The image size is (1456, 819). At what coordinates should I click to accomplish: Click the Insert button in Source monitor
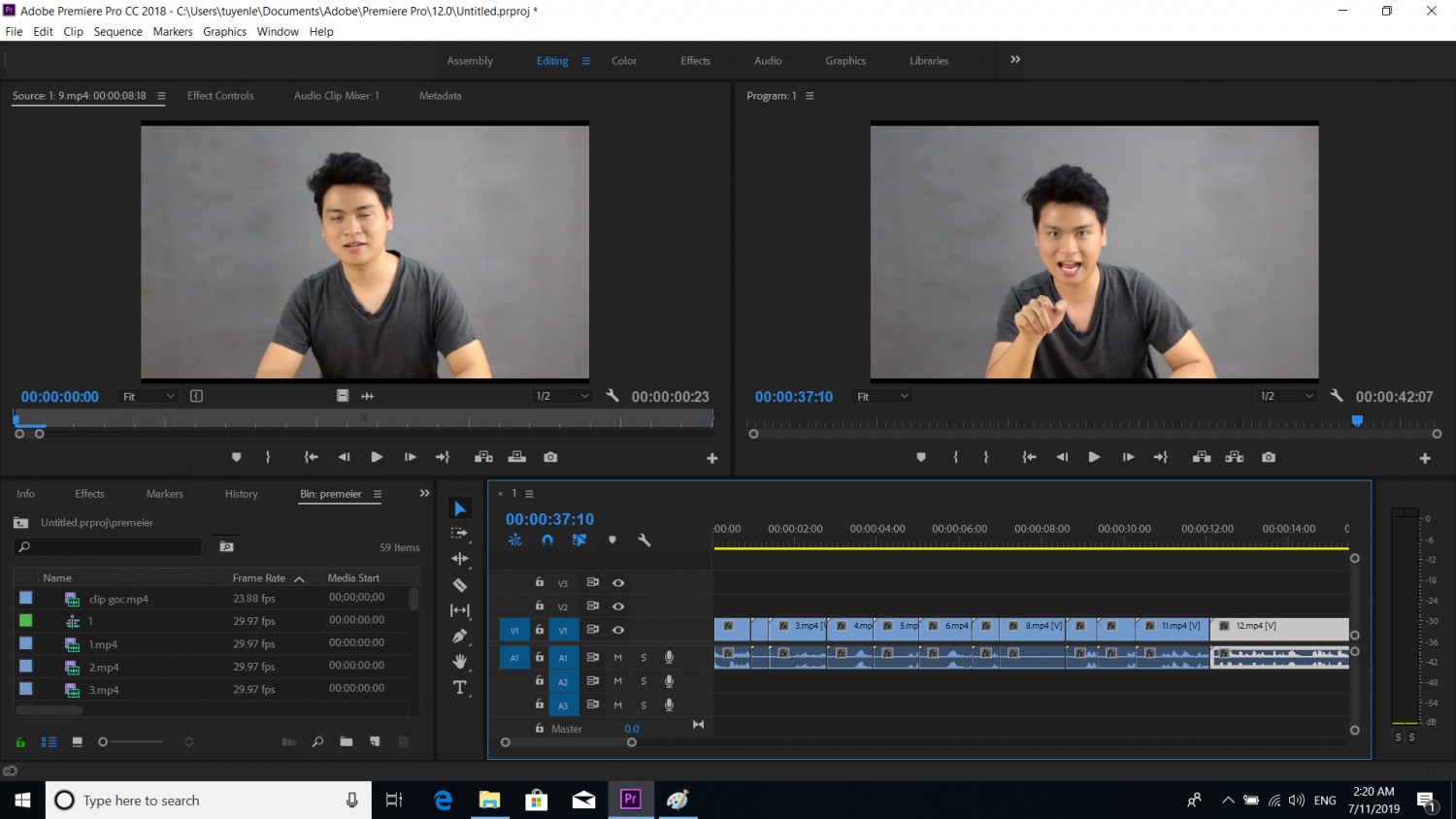(483, 457)
